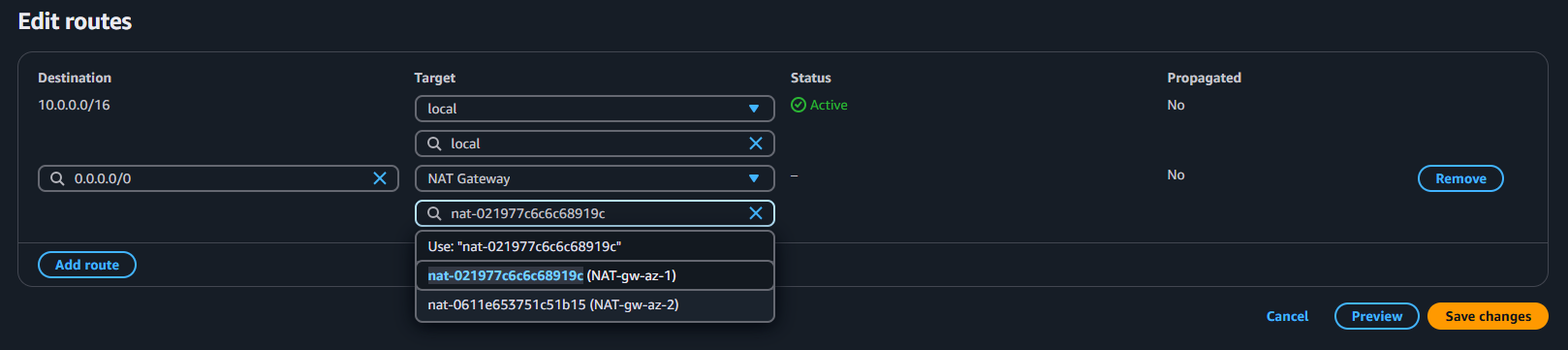Image resolution: width=1568 pixels, height=350 pixels.
Task: Cancel editing routes
Action: 1287,316
